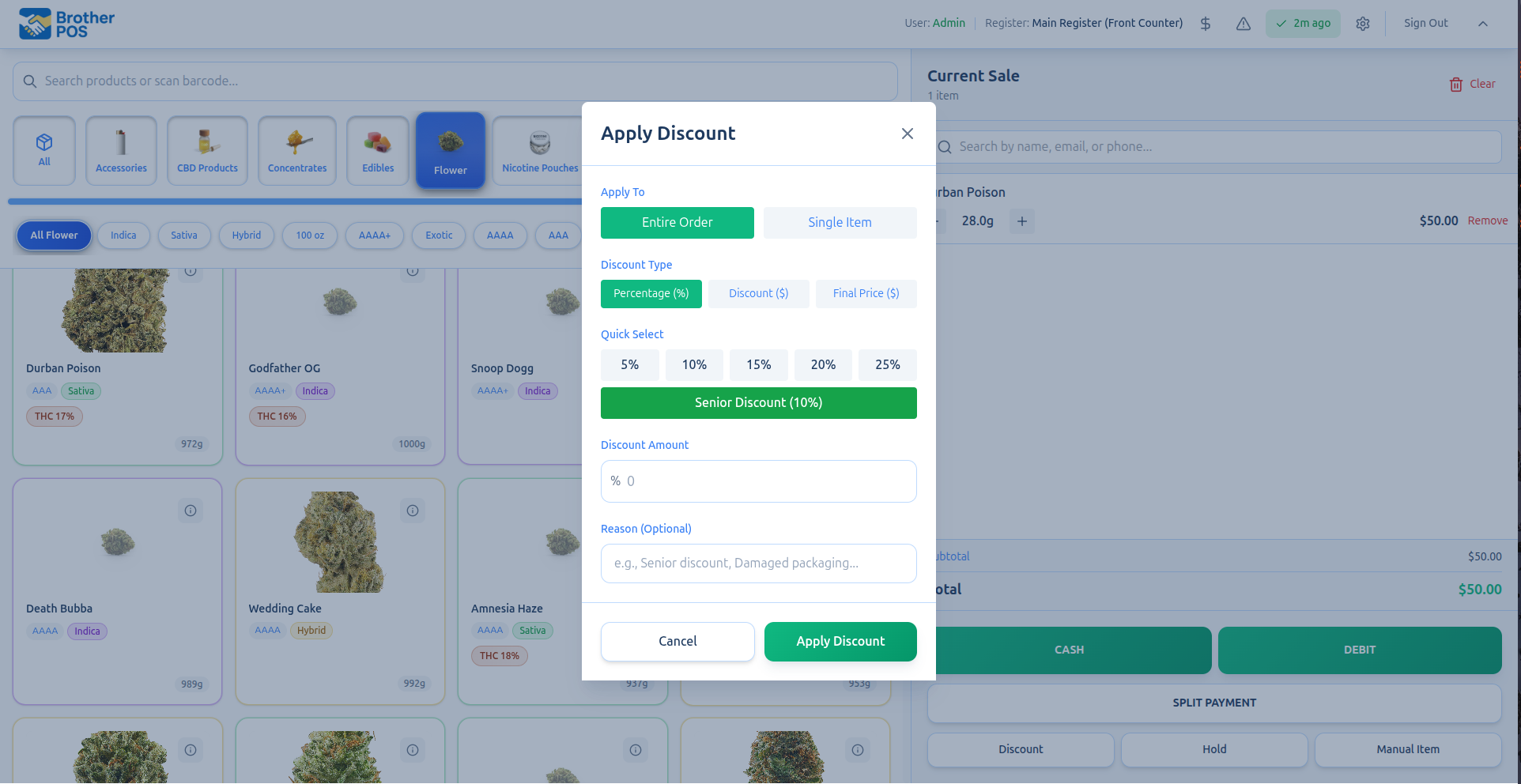Select Single Item under Apply To

click(x=840, y=223)
